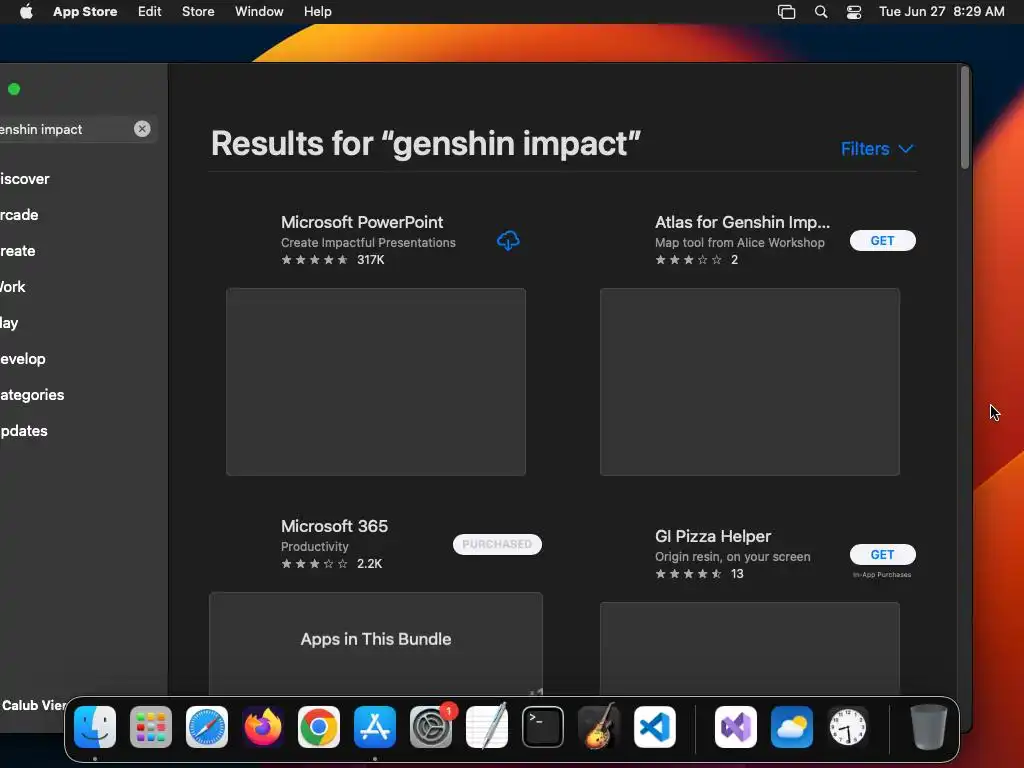Click the green full screen window button
Viewport: 1024px width, 768px height.
point(14,89)
